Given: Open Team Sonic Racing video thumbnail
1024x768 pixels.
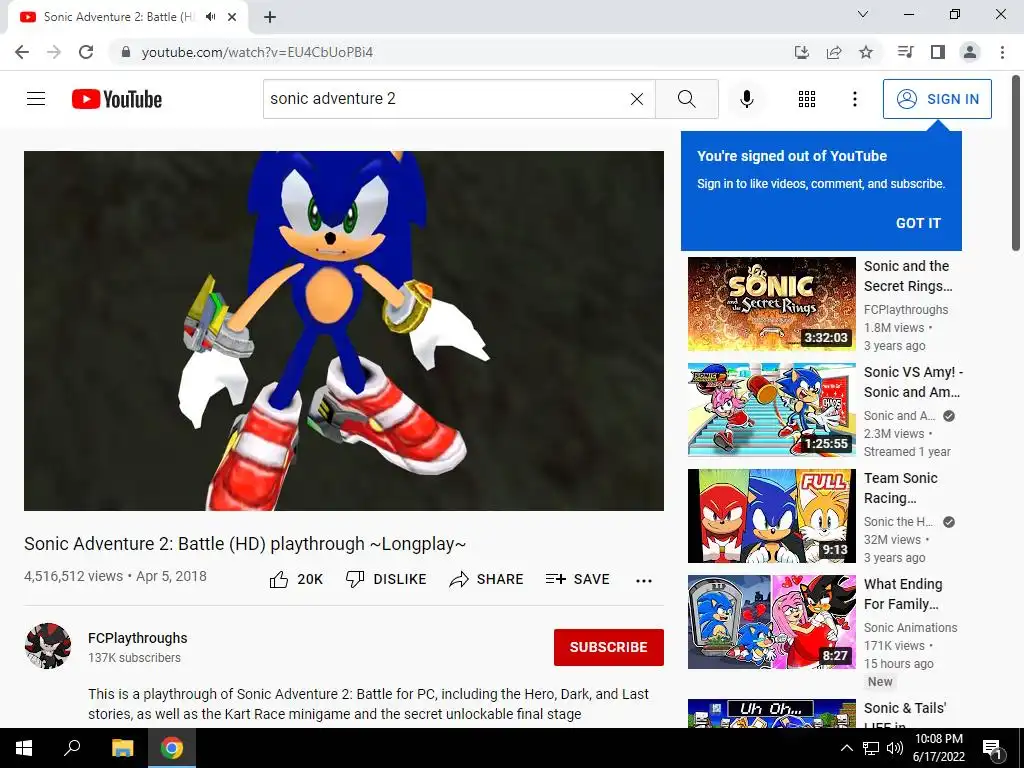Looking at the screenshot, I should [x=771, y=516].
